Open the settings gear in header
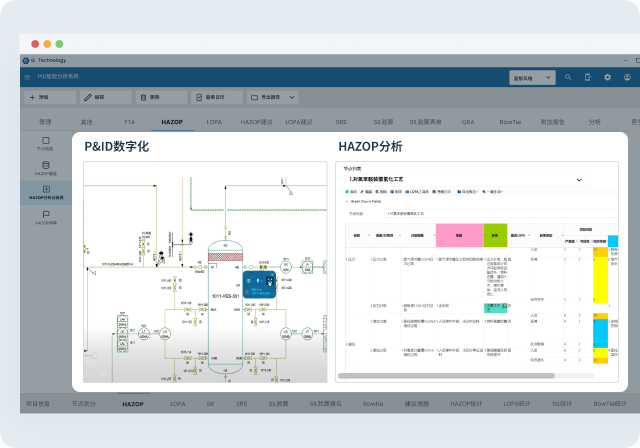This screenshot has width=640, height=448. [607, 77]
